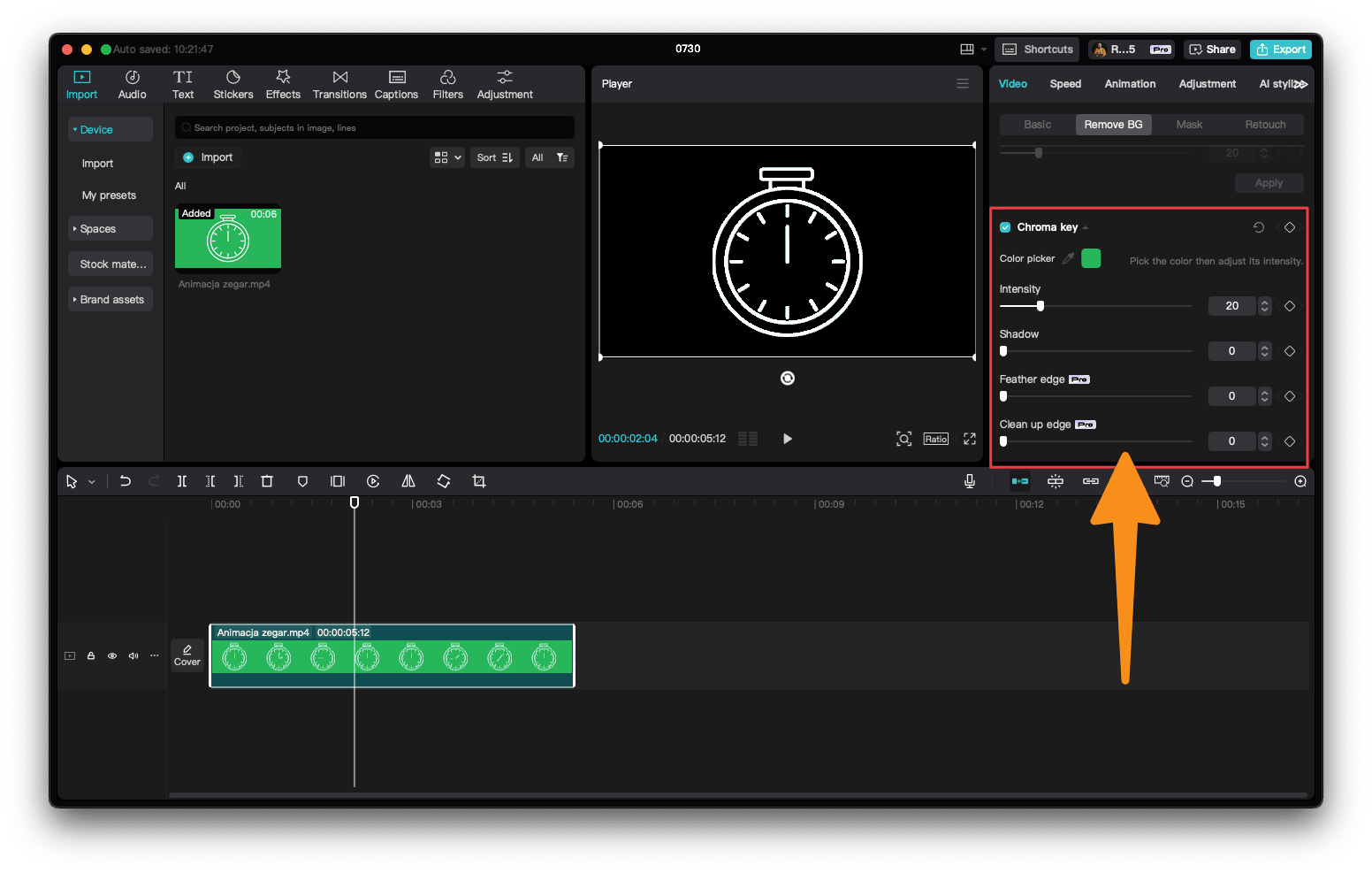
Task: Select the color picker eyedropper tool
Action: [x=1069, y=258]
